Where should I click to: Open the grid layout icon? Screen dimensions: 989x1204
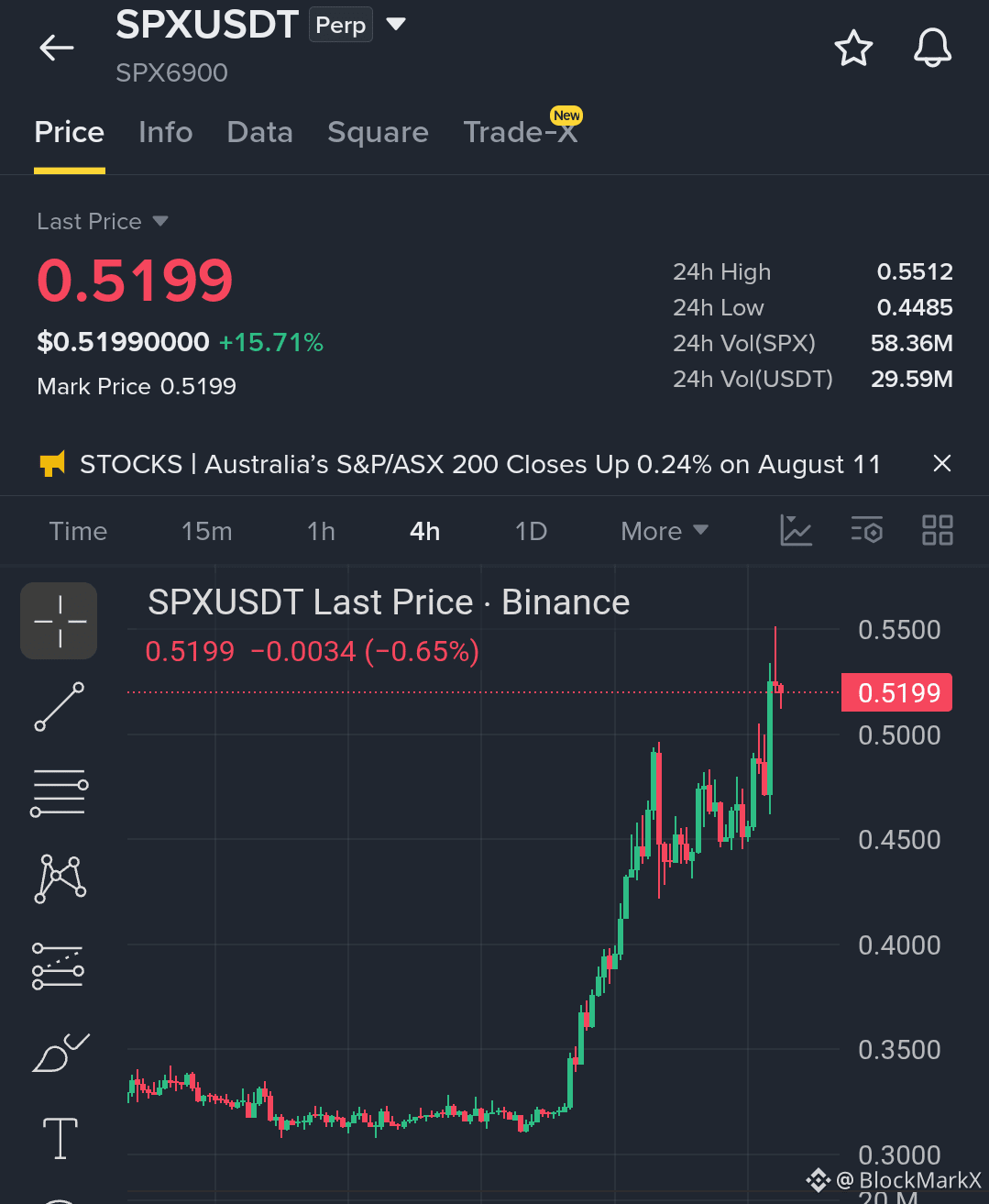coord(938,530)
